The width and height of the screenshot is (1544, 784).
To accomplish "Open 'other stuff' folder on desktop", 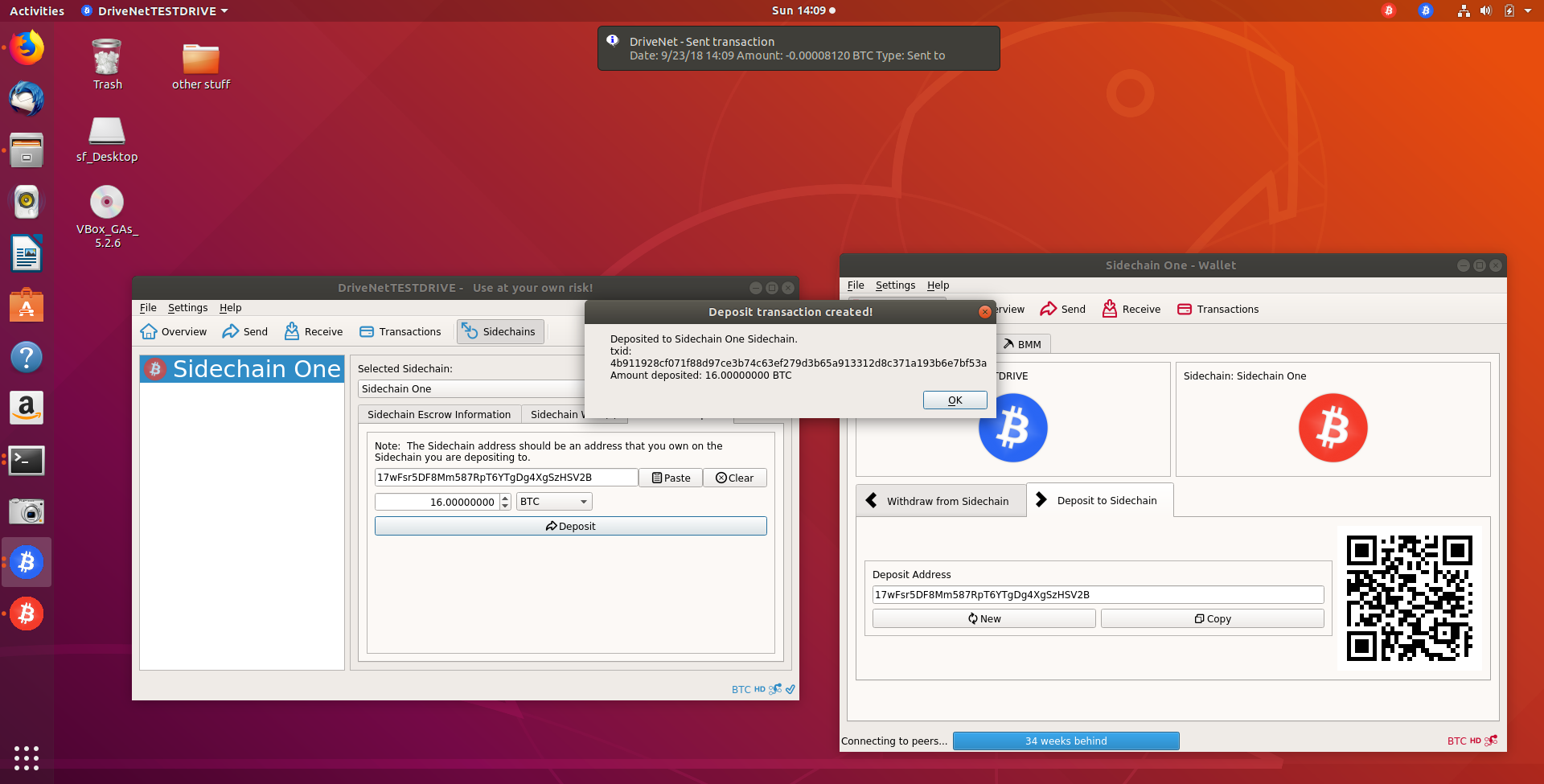I will pyautogui.click(x=201, y=64).
